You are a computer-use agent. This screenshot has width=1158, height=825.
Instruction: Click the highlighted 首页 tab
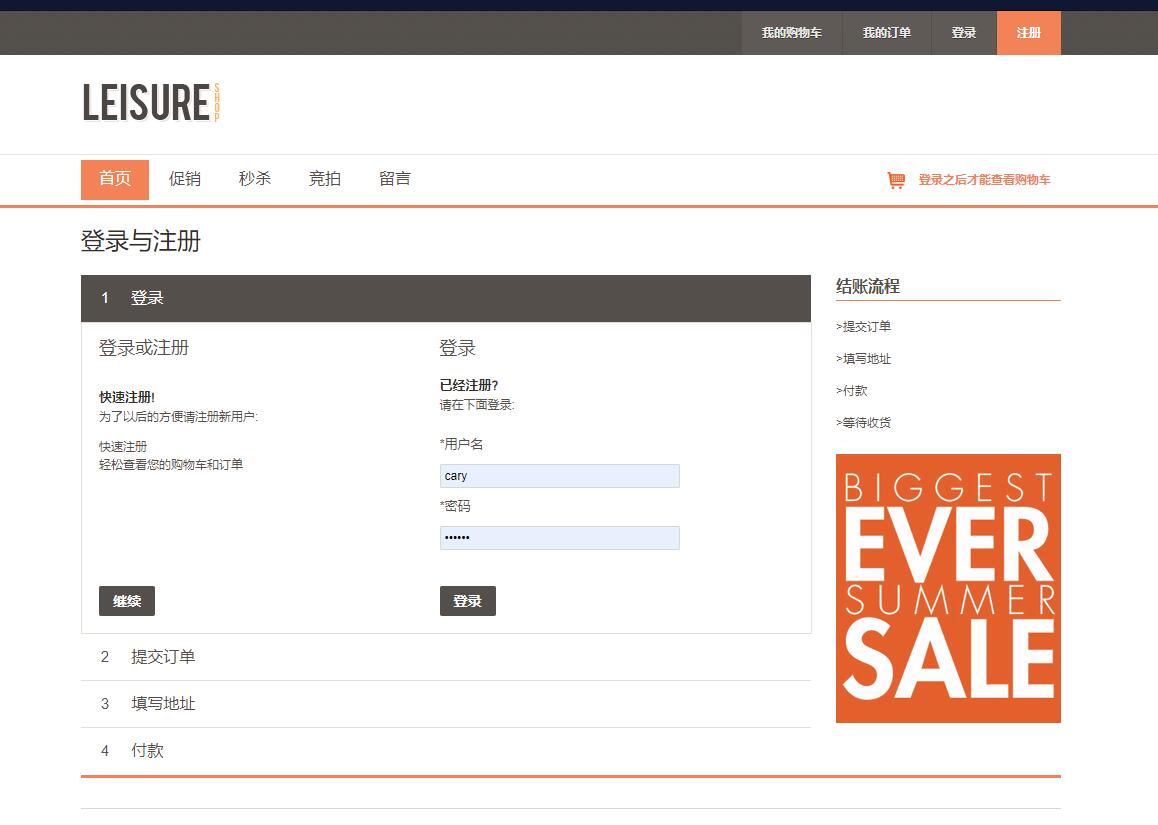(113, 179)
